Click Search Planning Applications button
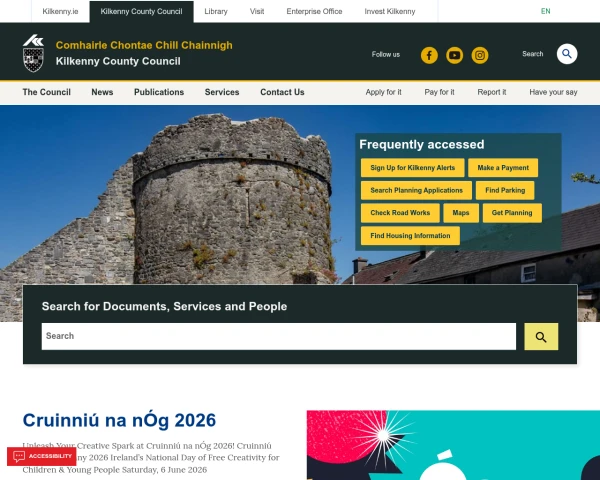The width and height of the screenshot is (600, 480). (x=416, y=190)
